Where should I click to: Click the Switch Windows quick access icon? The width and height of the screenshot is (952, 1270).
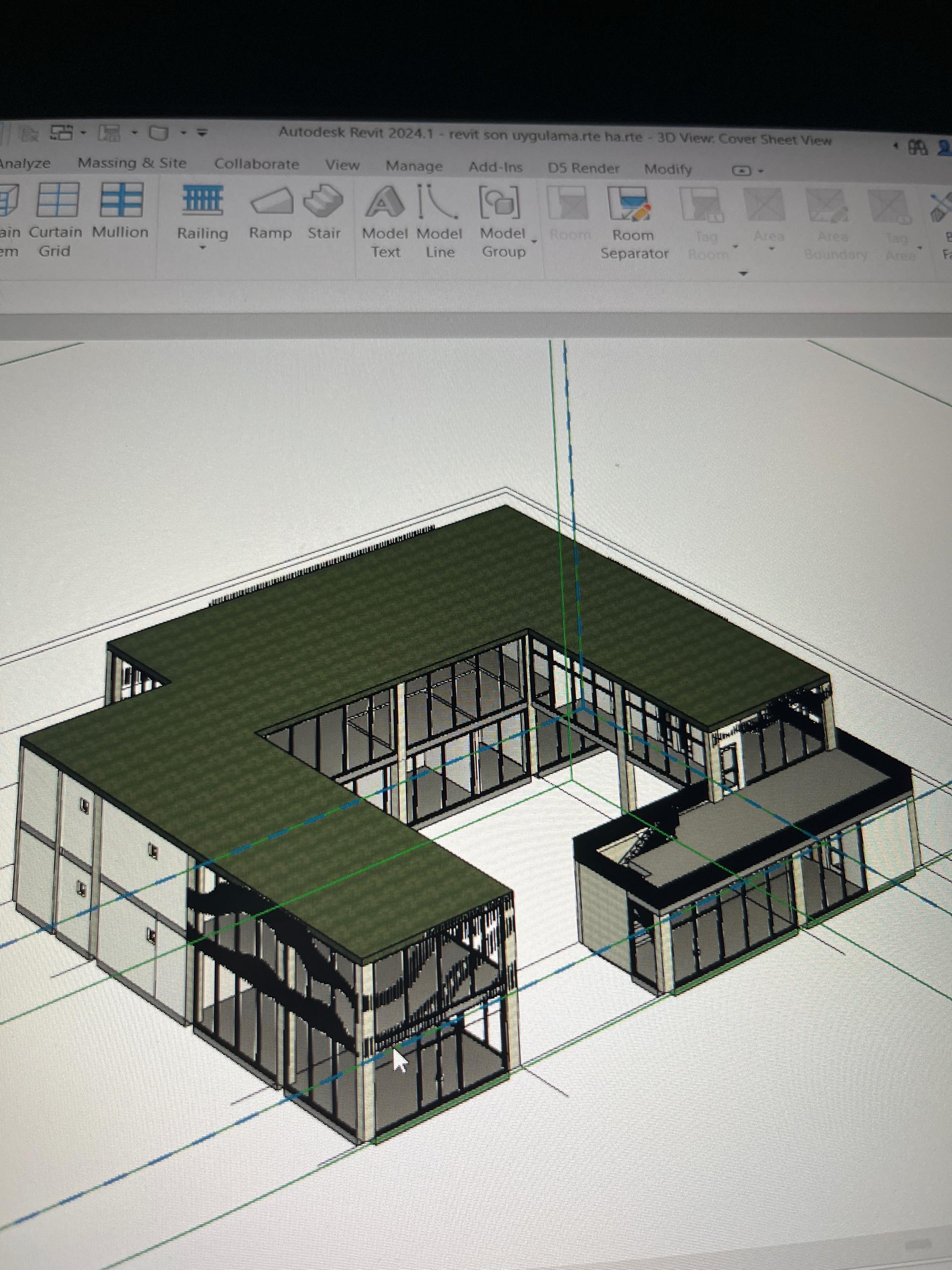pyautogui.click(x=62, y=133)
